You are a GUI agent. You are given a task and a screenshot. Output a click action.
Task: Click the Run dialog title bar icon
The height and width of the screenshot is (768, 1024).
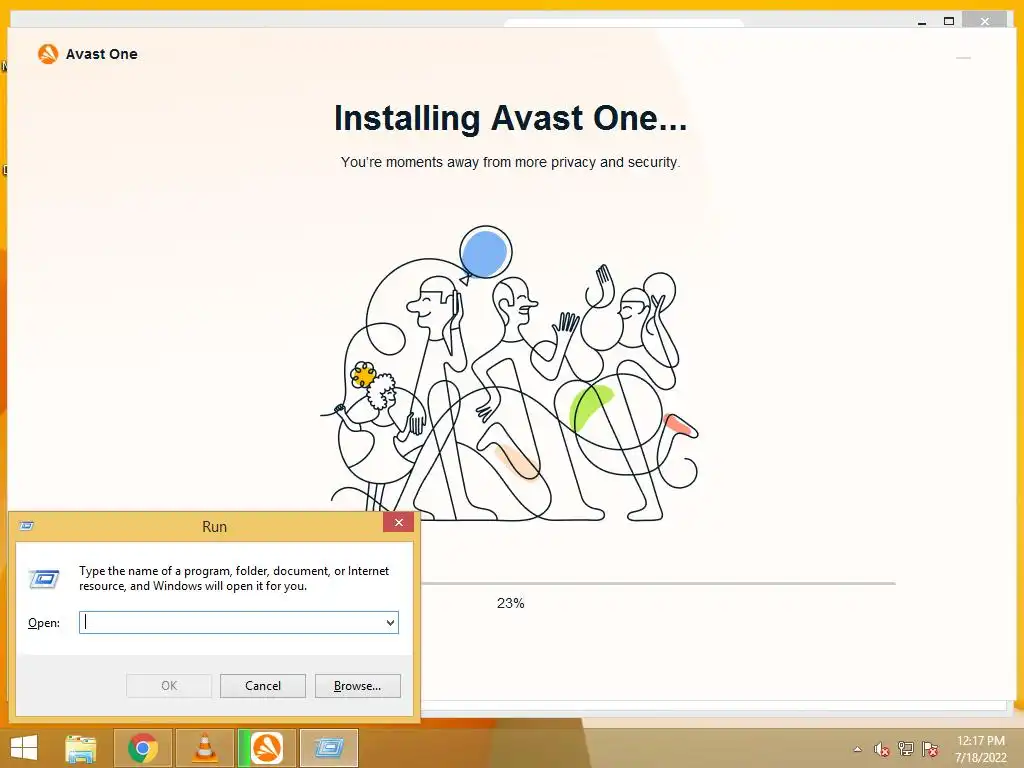(27, 526)
